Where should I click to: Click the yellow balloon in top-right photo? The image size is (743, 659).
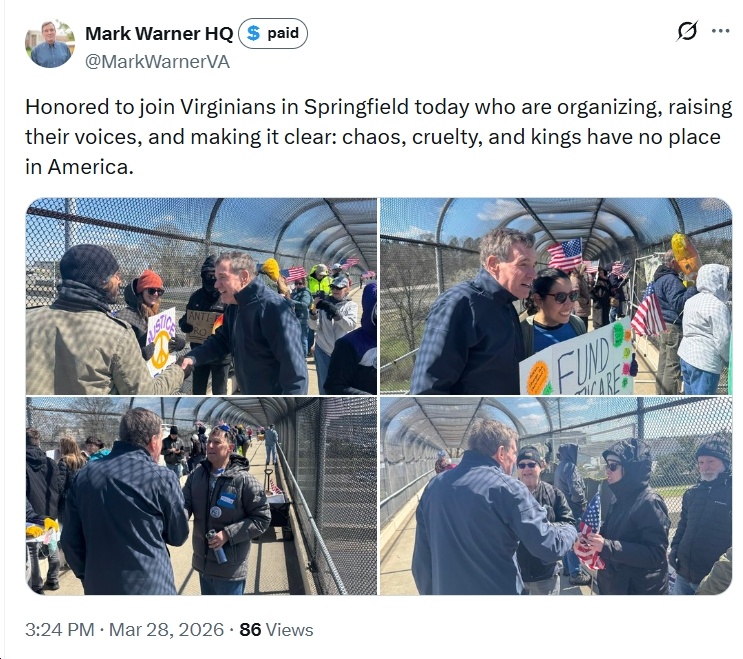685,253
